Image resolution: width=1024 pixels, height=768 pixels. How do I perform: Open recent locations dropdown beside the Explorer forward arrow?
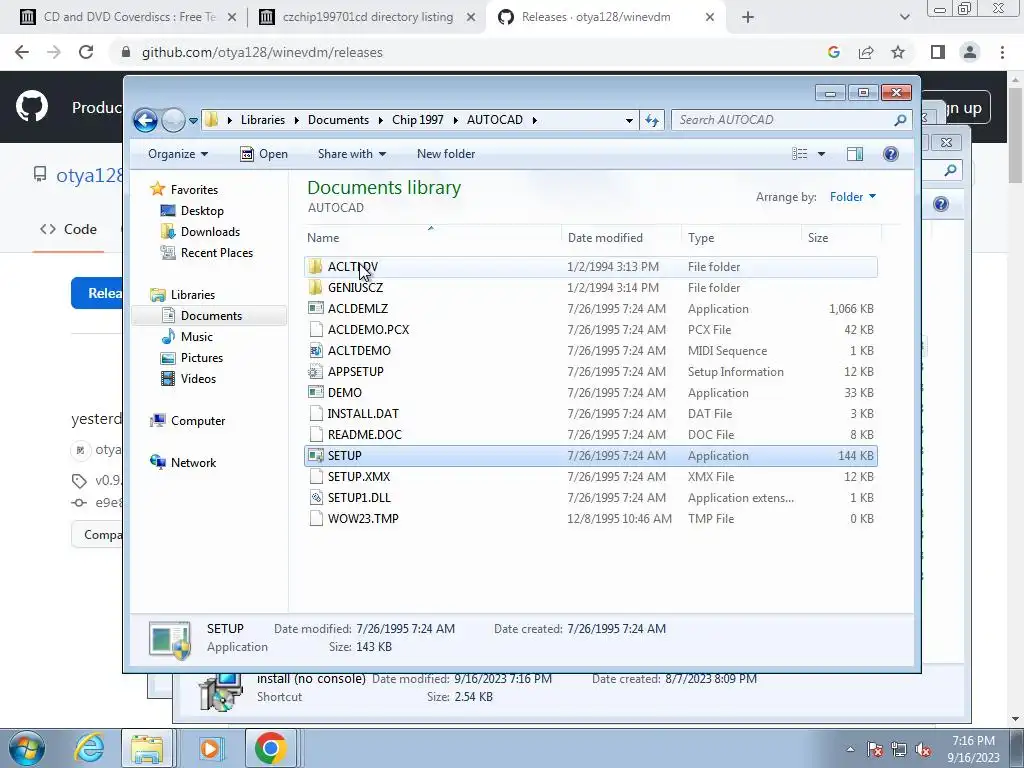(193, 120)
